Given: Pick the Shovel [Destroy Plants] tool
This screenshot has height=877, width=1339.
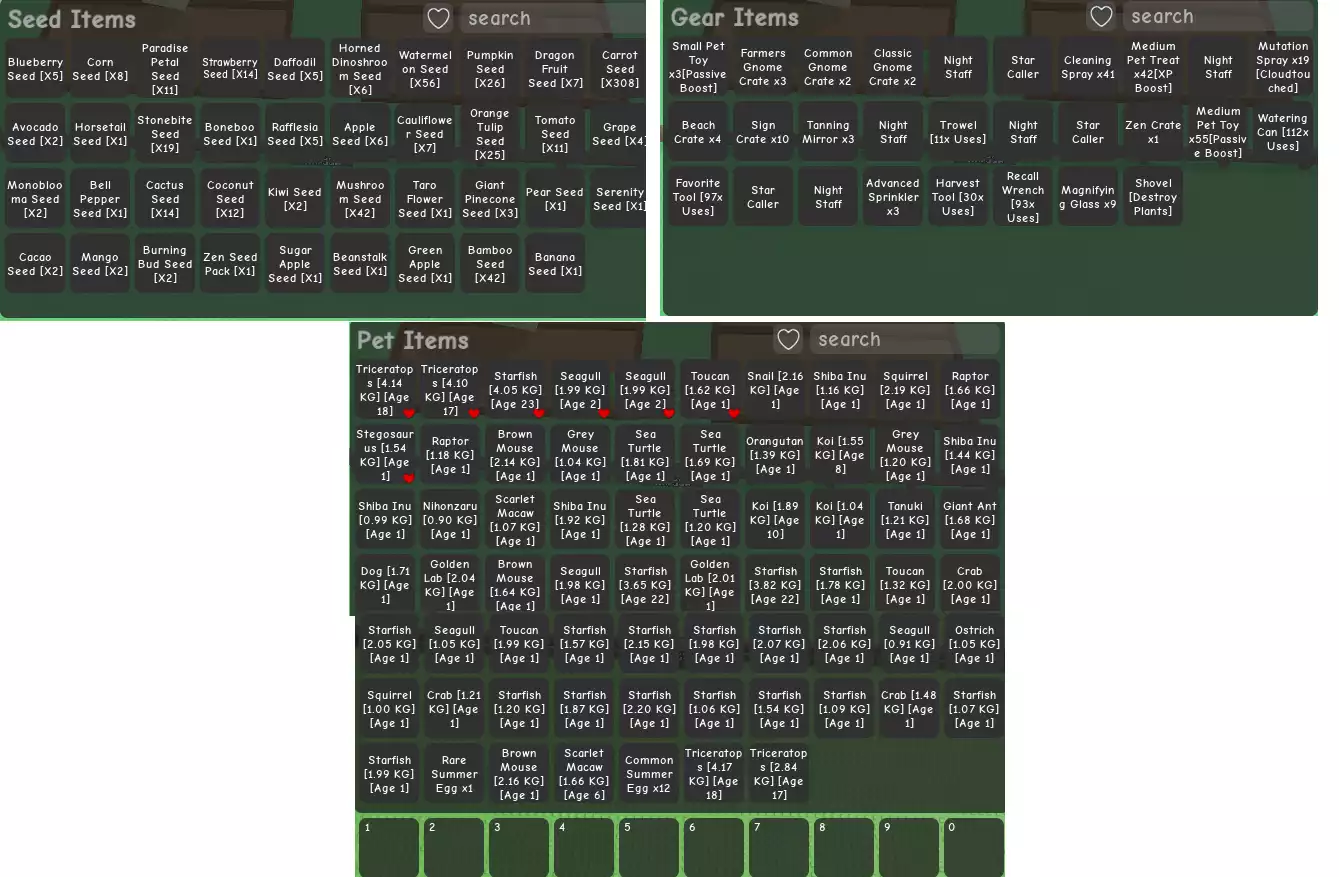Looking at the screenshot, I should click(x=1153, y=197).
